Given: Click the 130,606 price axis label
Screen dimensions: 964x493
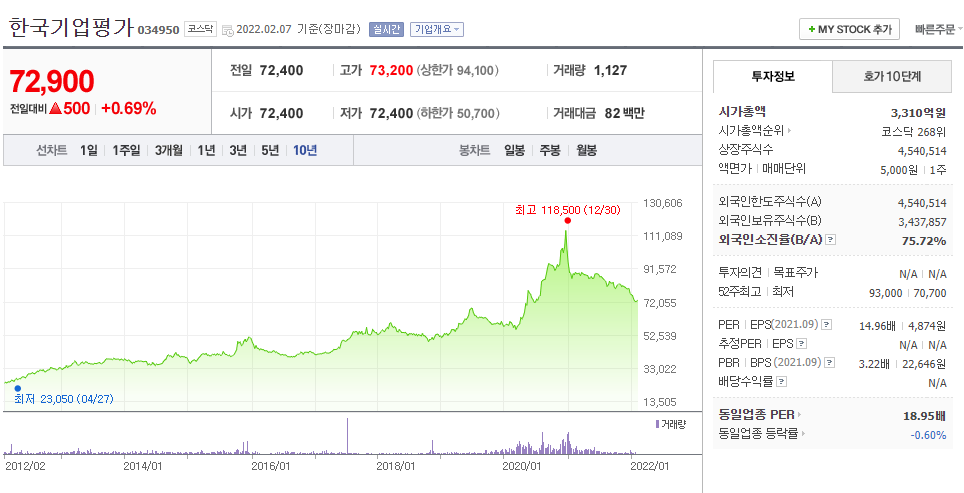Looking at the screenshot, I should [x=663, y=203].
